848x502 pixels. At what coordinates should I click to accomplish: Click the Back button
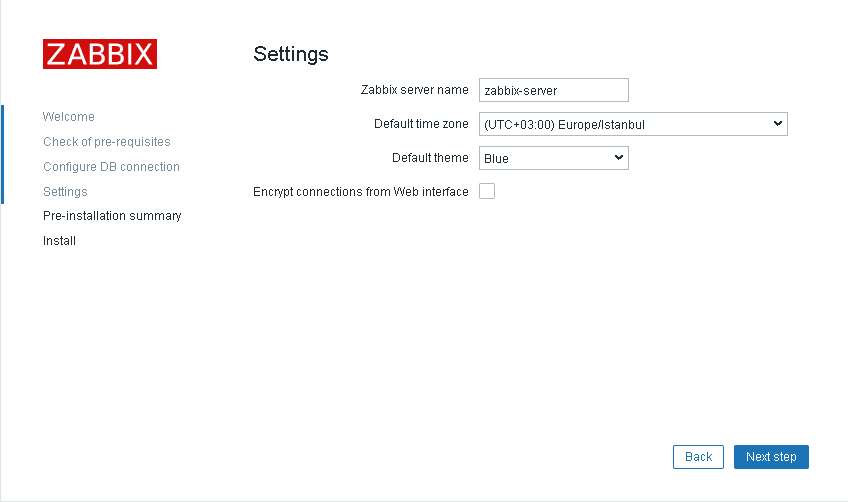point(698,457)
